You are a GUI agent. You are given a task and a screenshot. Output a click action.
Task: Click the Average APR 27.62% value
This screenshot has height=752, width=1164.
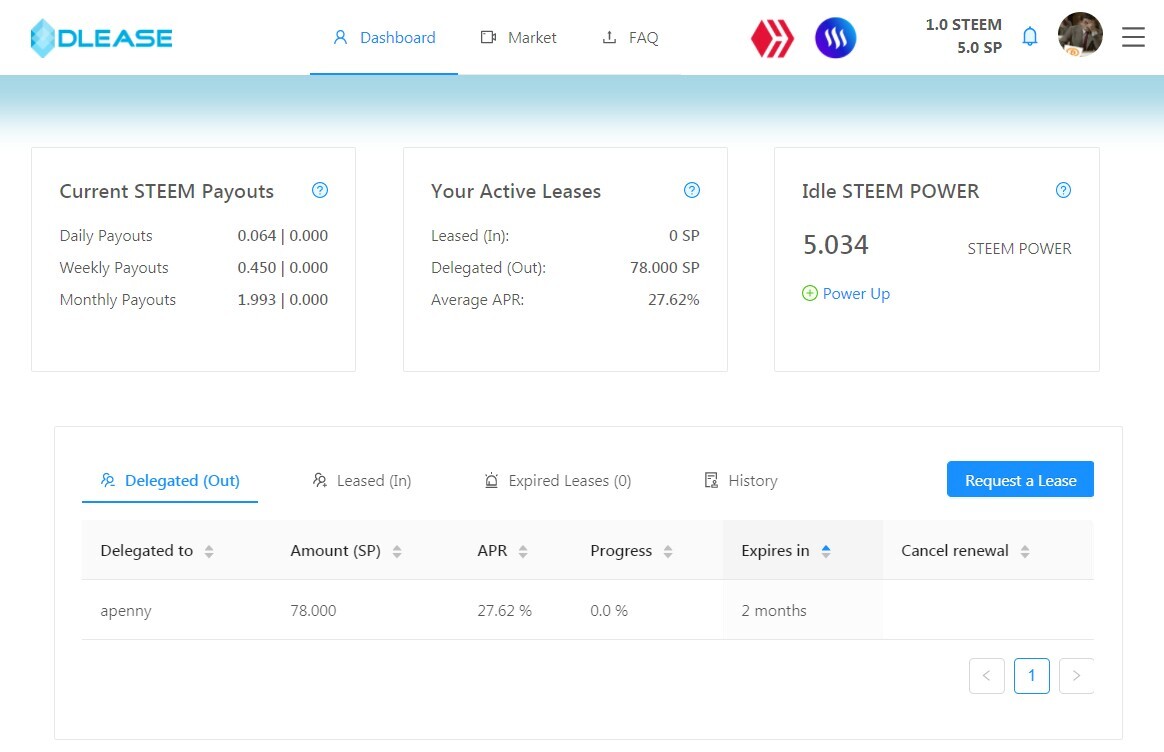click(x=673, y=299)
